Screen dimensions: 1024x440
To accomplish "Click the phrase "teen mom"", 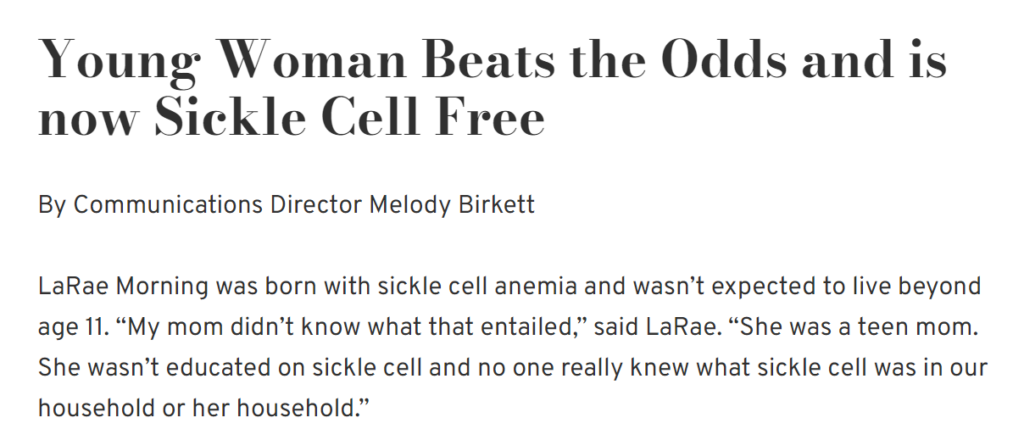I will pyautogui.click(x=918, y=327).
